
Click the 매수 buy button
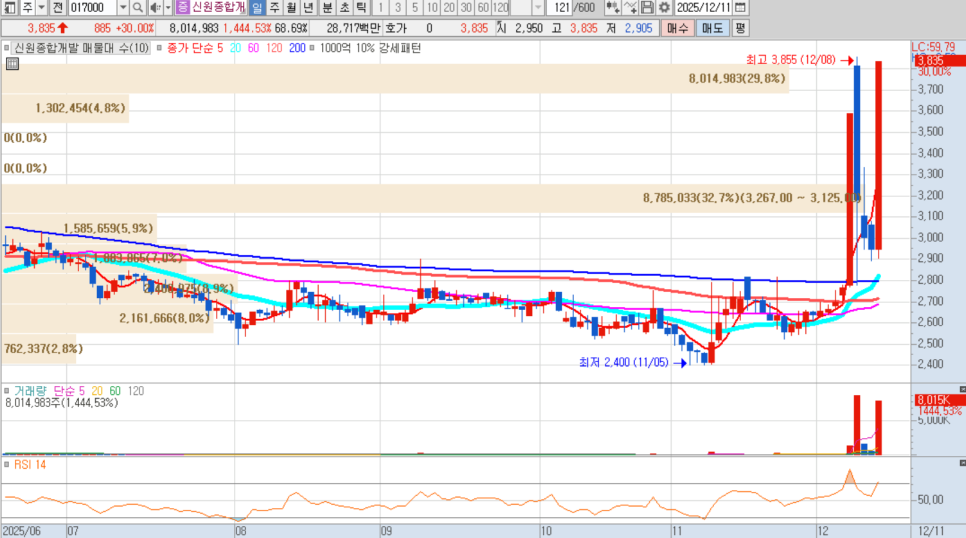tap(678, 28)
